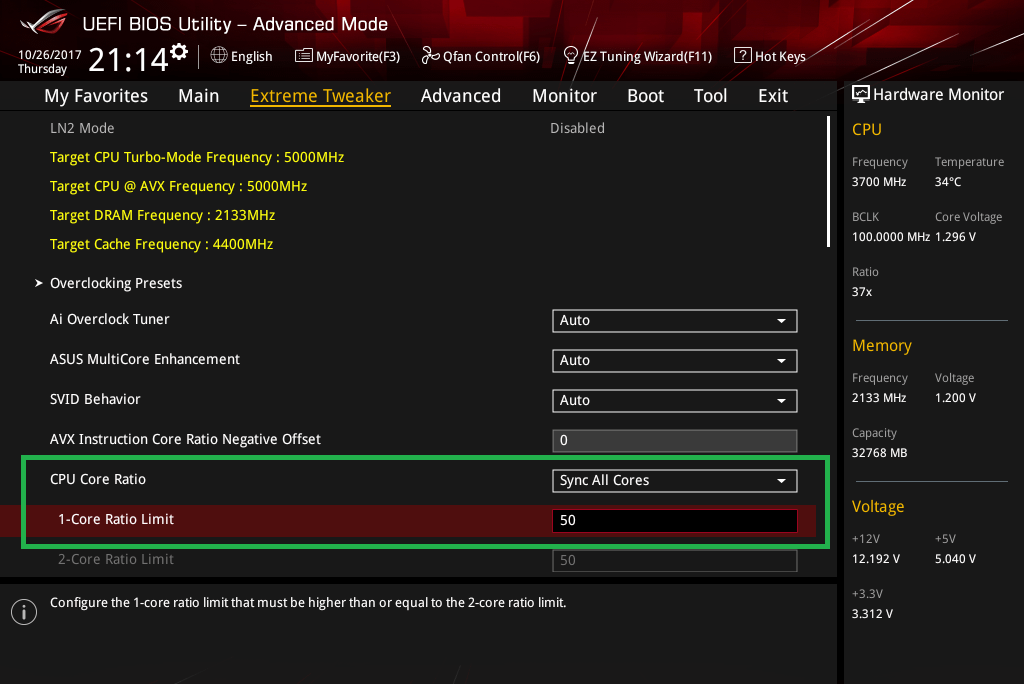The image size is (1024, 684).
Task: Select the 2-Core Ratio Limit label
Action: click(116, 559)
